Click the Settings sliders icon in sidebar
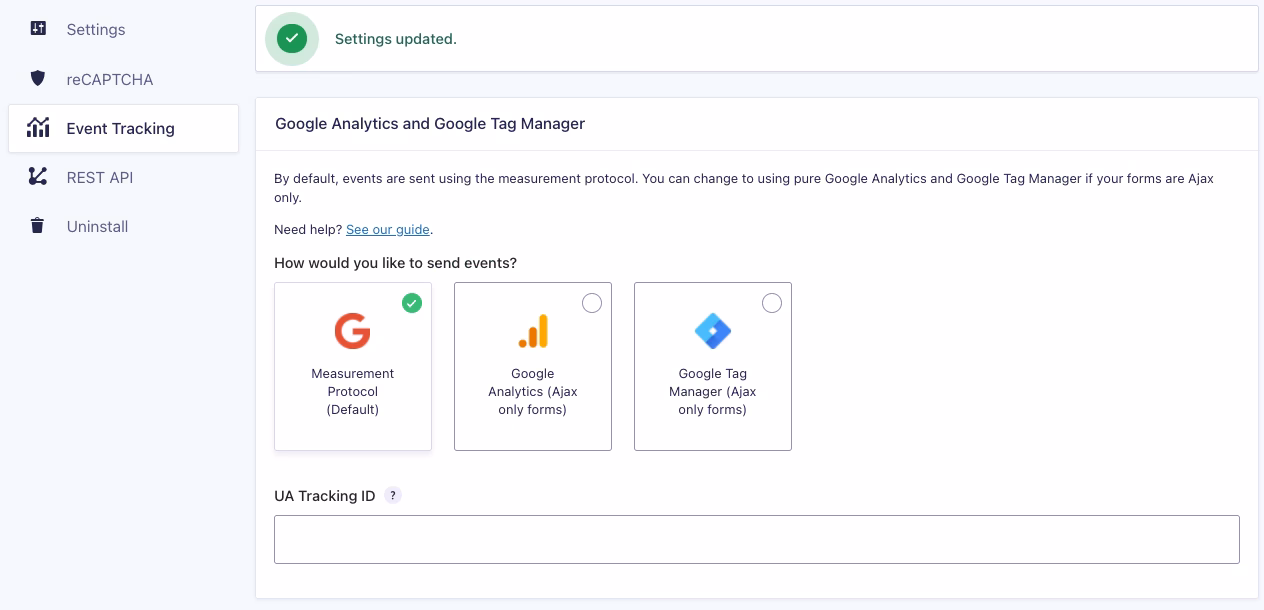Image resolution: width=1264 pixels, height=610 pixels. tap(38, 28)
